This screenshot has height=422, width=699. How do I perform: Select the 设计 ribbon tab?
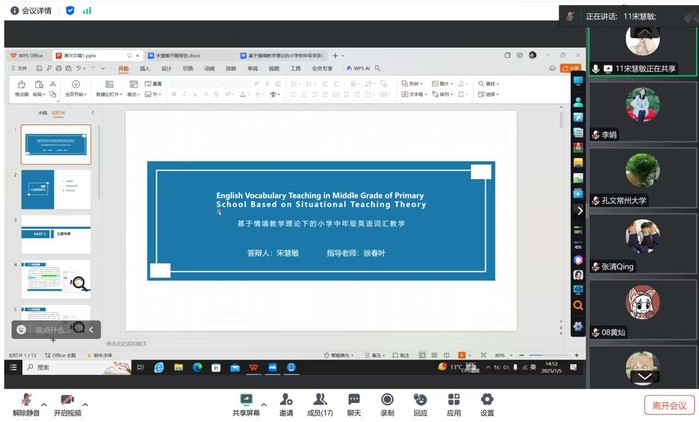tap(166, 69)
